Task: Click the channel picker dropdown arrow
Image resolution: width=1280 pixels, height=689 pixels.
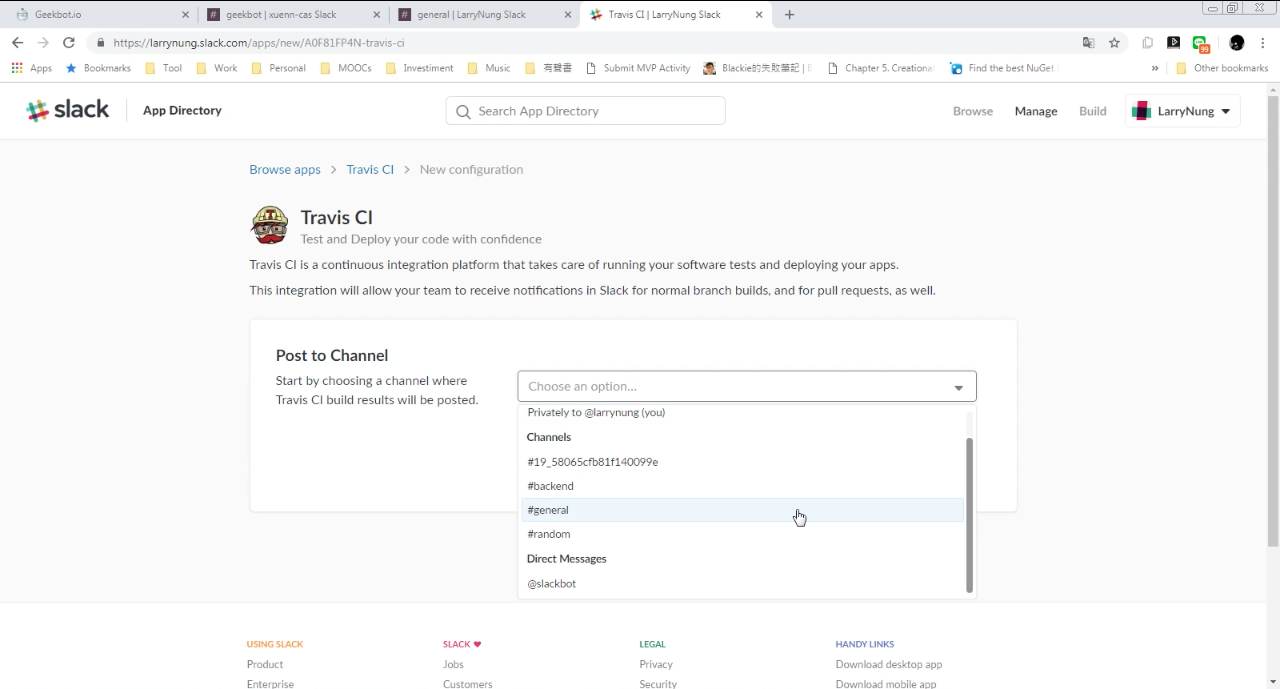Action: pos(958,387)
